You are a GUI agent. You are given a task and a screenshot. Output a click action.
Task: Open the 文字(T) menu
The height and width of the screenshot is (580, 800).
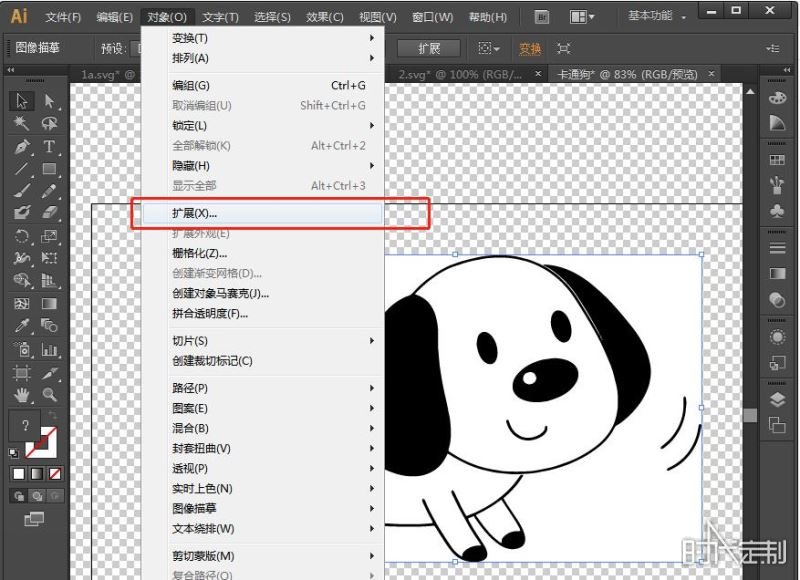coord(220,17)
